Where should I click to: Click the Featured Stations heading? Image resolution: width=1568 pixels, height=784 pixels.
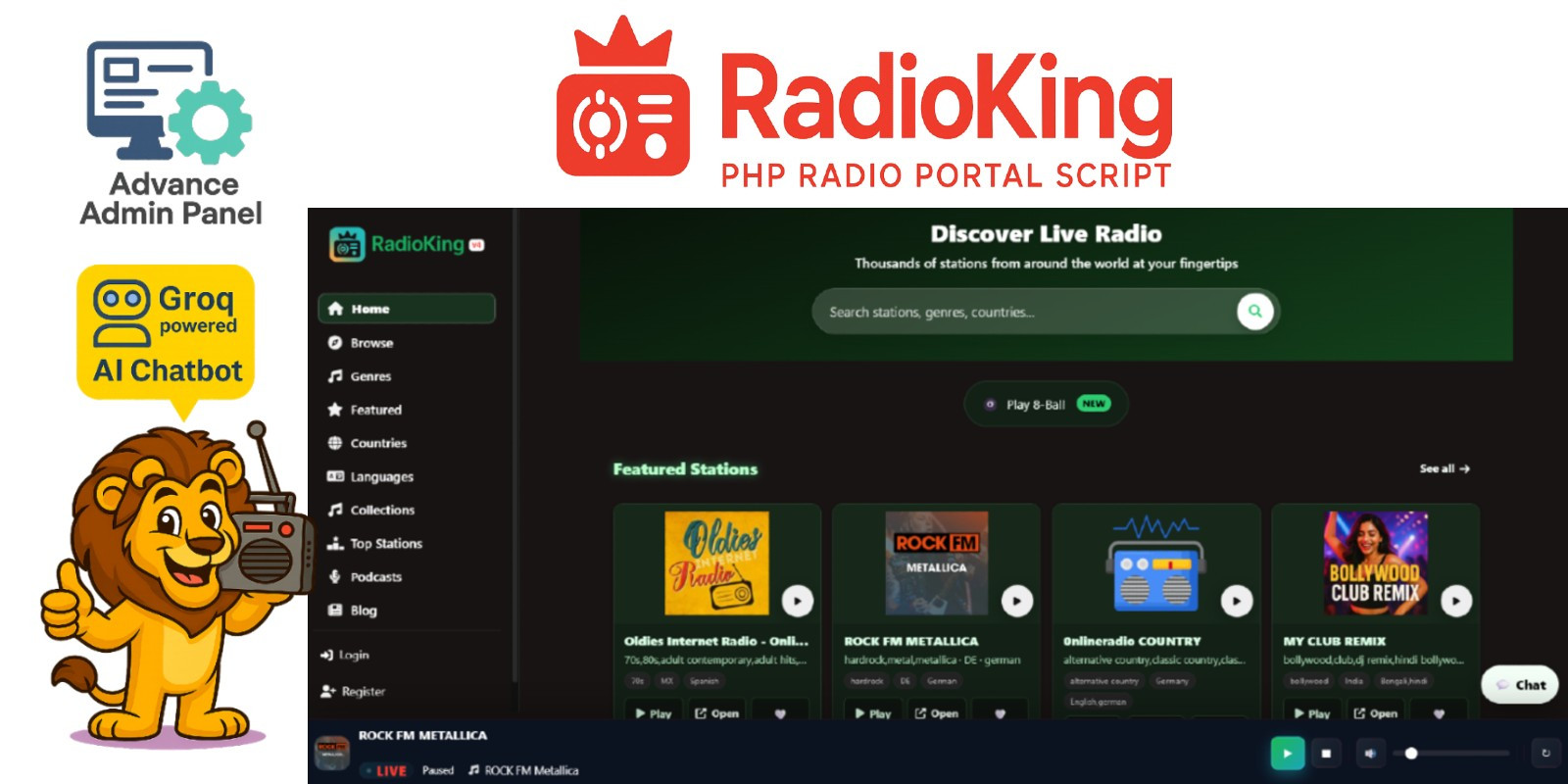pyautogui.click(x=685, y=469)
